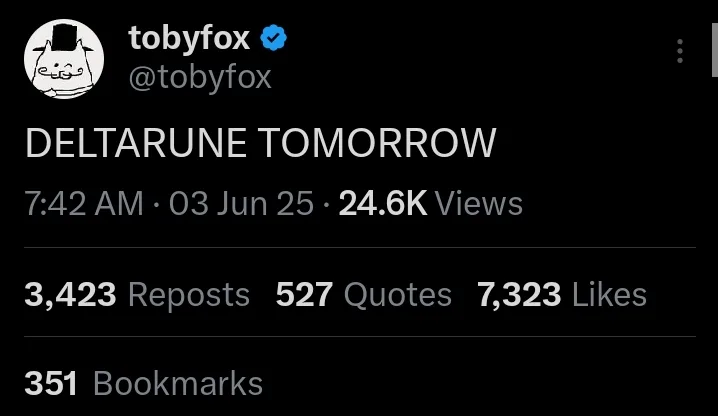Click the 03 Jun 25 date
The width and height of the screenshot is (718, 416).
(241, 203)
